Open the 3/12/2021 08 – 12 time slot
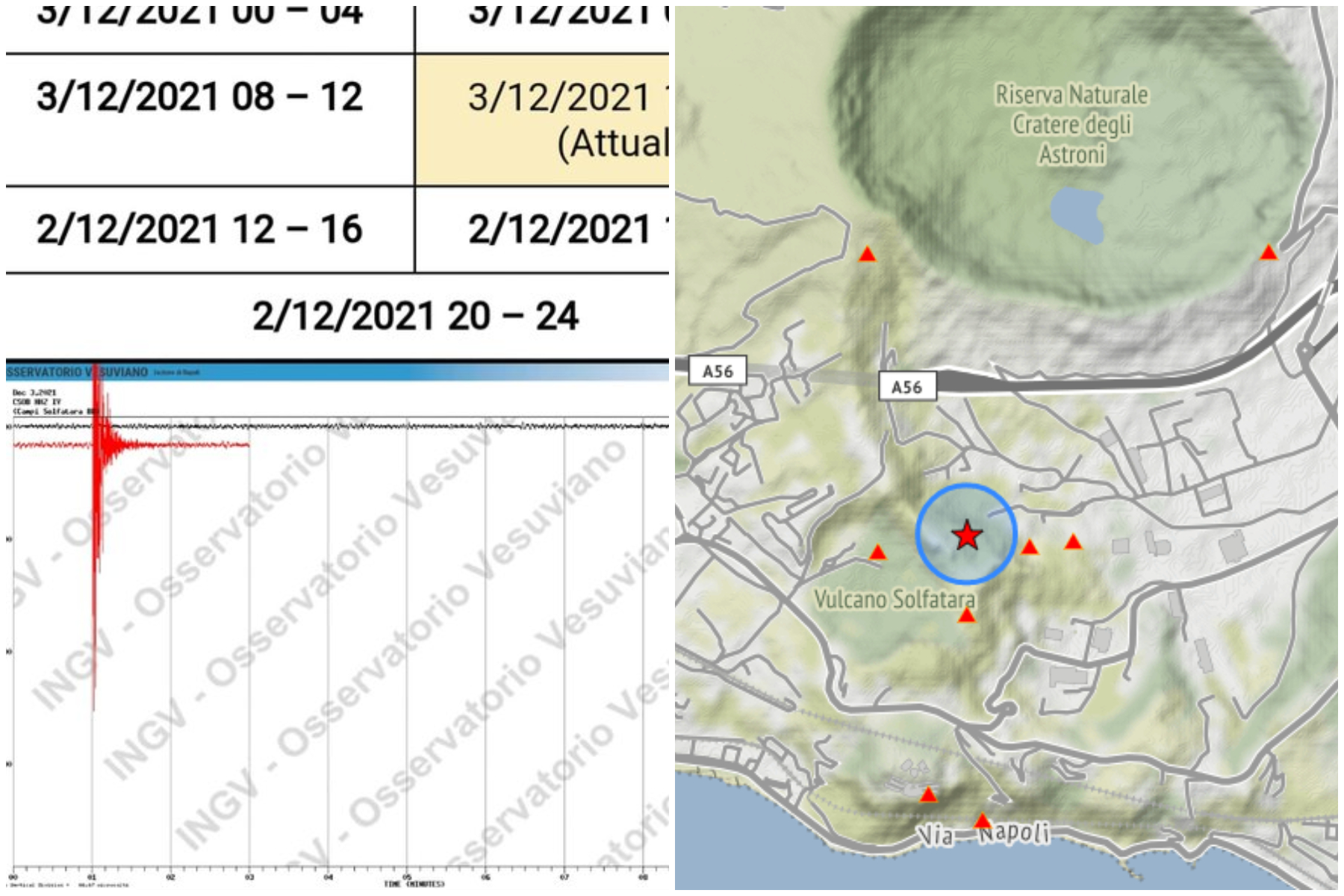Viewport: 1344px width, 896px height. pos(199,98)
